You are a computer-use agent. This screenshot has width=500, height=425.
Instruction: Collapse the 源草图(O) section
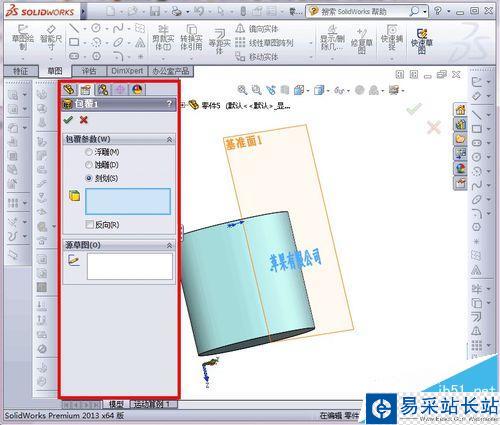coord(169,245)
